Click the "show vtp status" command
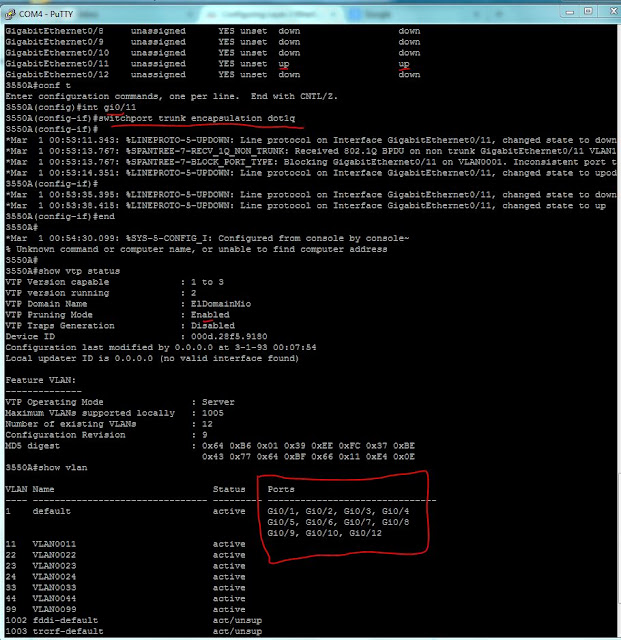The width and height of the screenshot is (621, 640). coord(79,271)
